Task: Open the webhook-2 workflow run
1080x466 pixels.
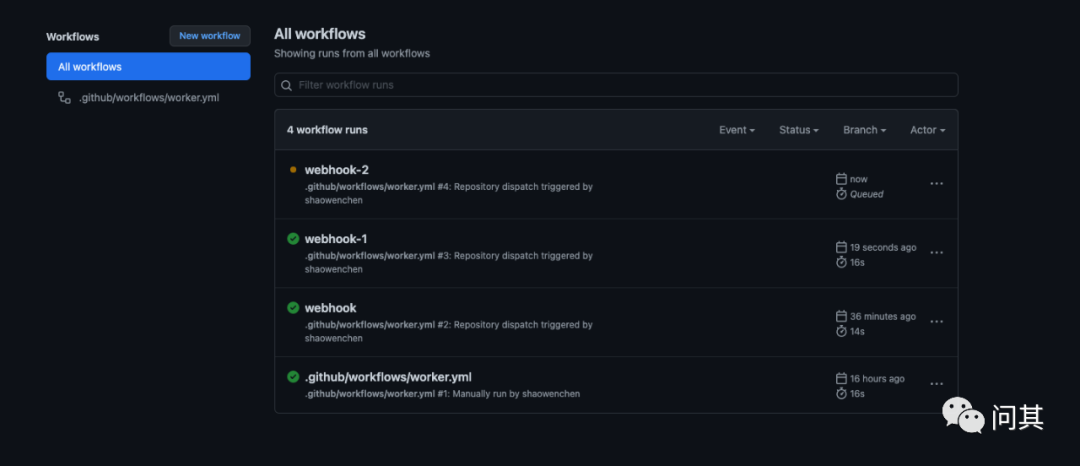Action: pyautogui.click(x=337, y=170)
